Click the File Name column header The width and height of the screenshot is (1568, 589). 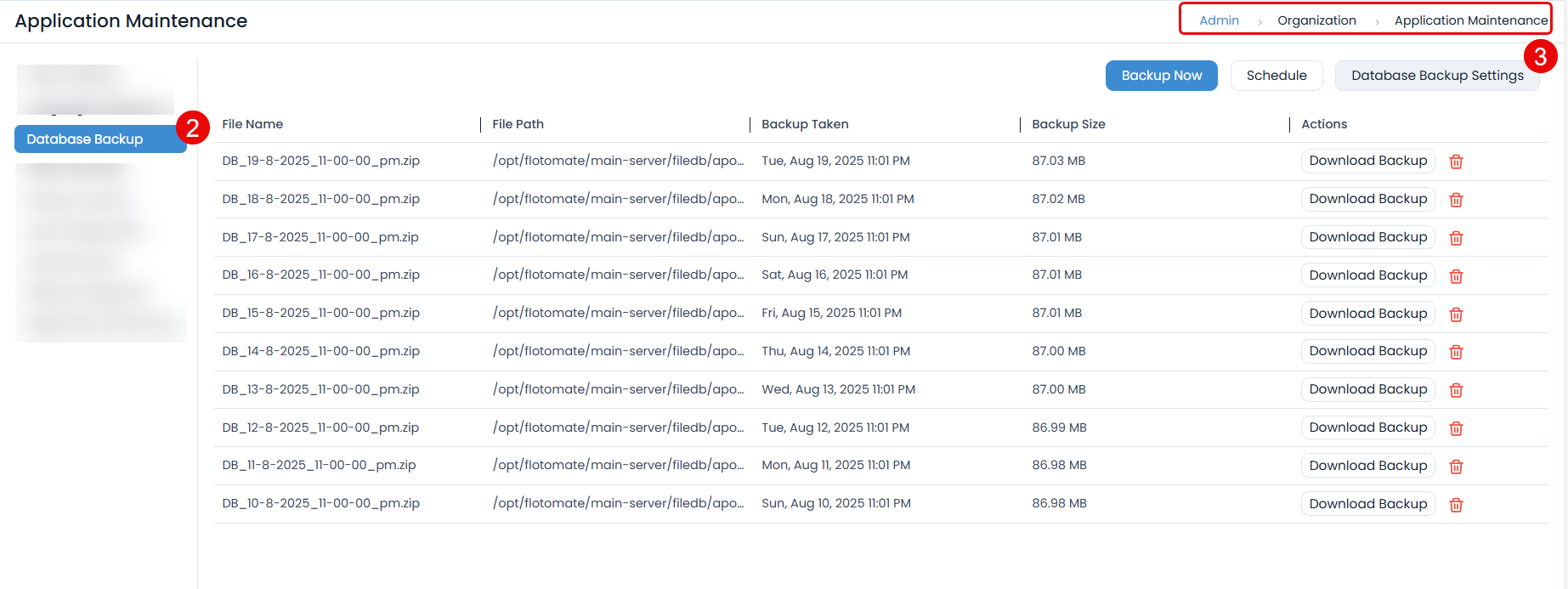coord(252,124)
